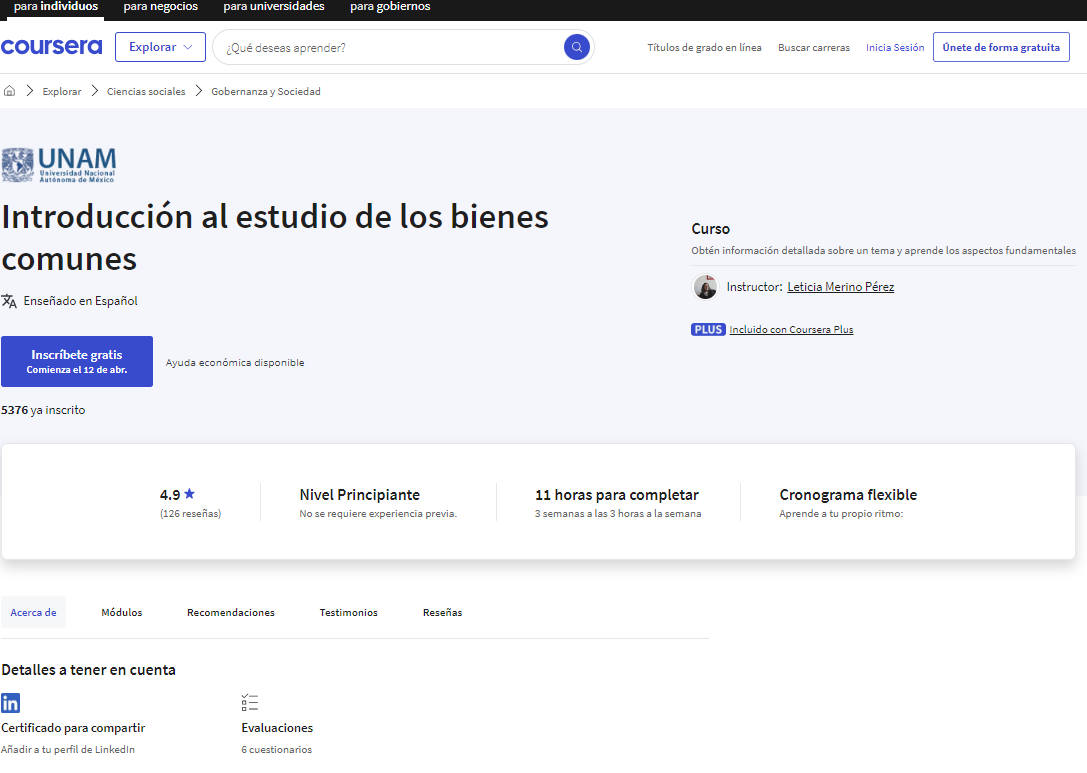
Task: Click '6 cuestionarios' text
Action: (x=277, y=749)
